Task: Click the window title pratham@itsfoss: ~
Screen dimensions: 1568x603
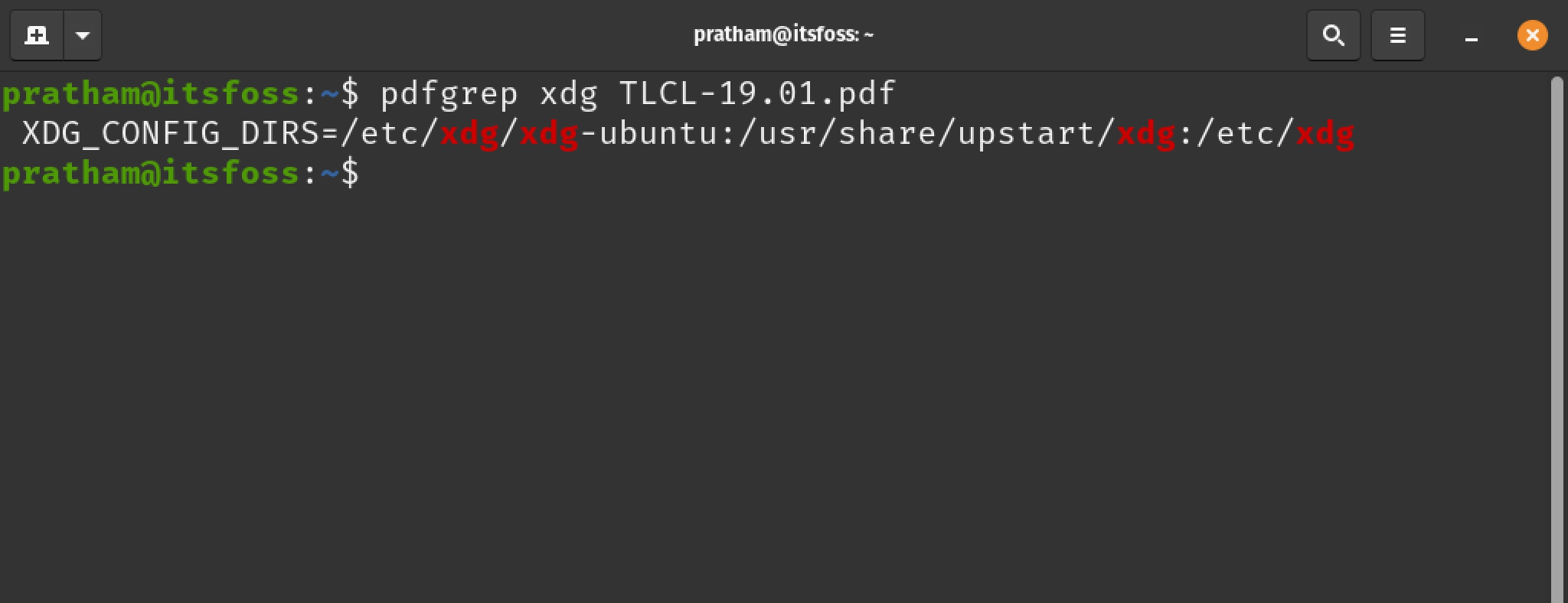Action: pos(783,34)
